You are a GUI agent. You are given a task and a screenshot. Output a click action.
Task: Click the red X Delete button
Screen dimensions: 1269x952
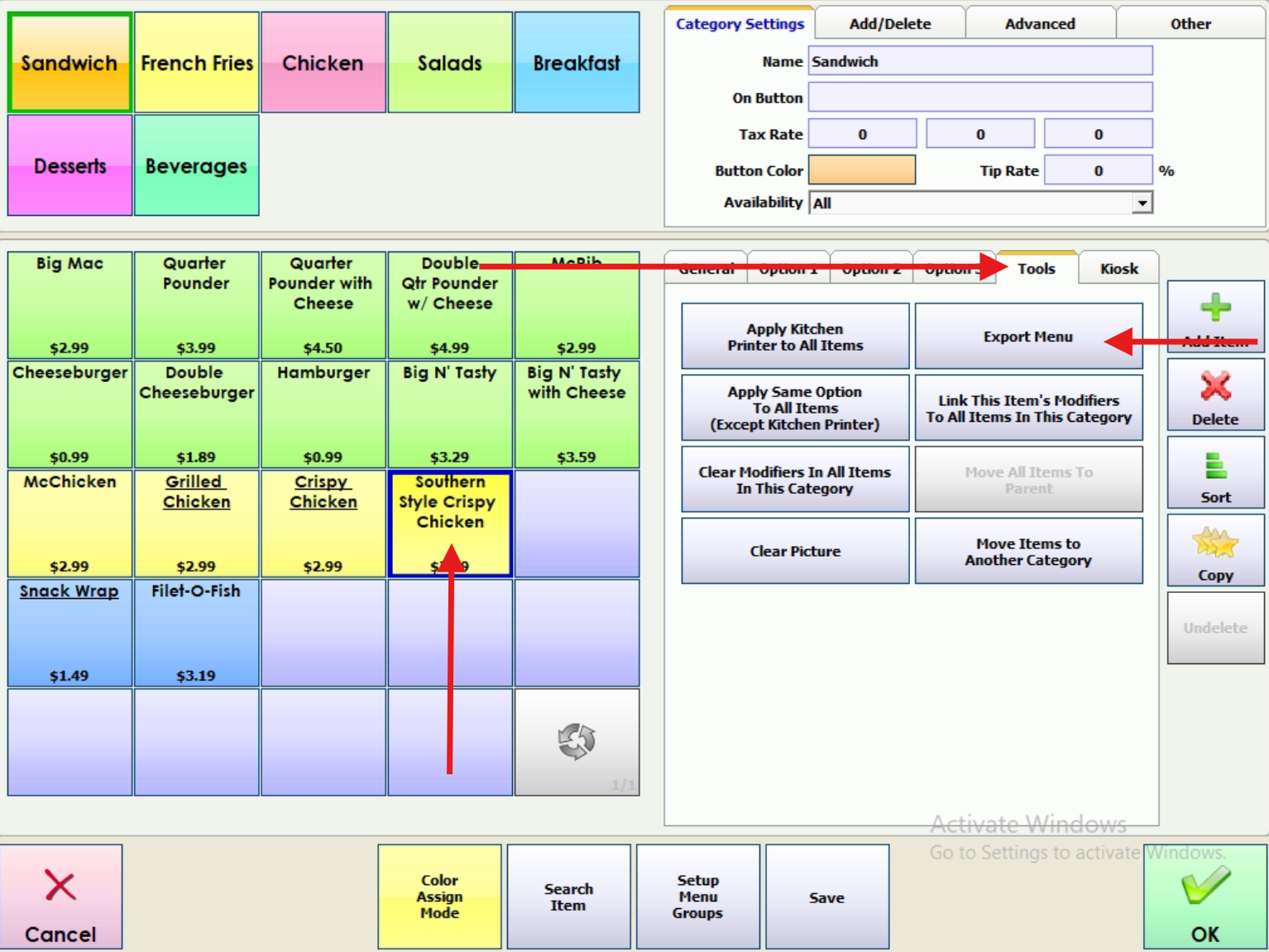click(x=1215, y=395)
